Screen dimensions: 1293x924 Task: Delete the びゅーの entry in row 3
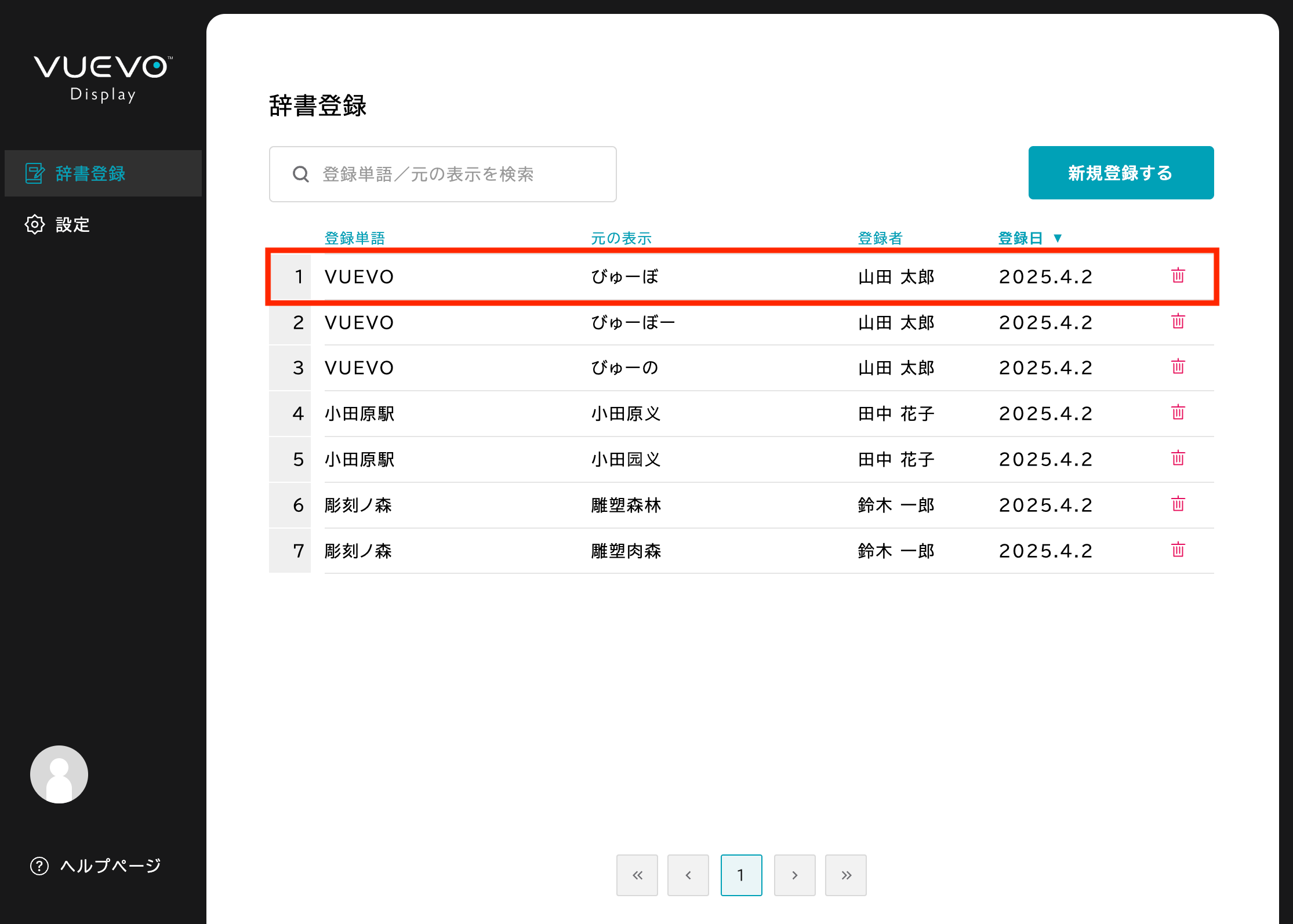tap(1178, 368)
